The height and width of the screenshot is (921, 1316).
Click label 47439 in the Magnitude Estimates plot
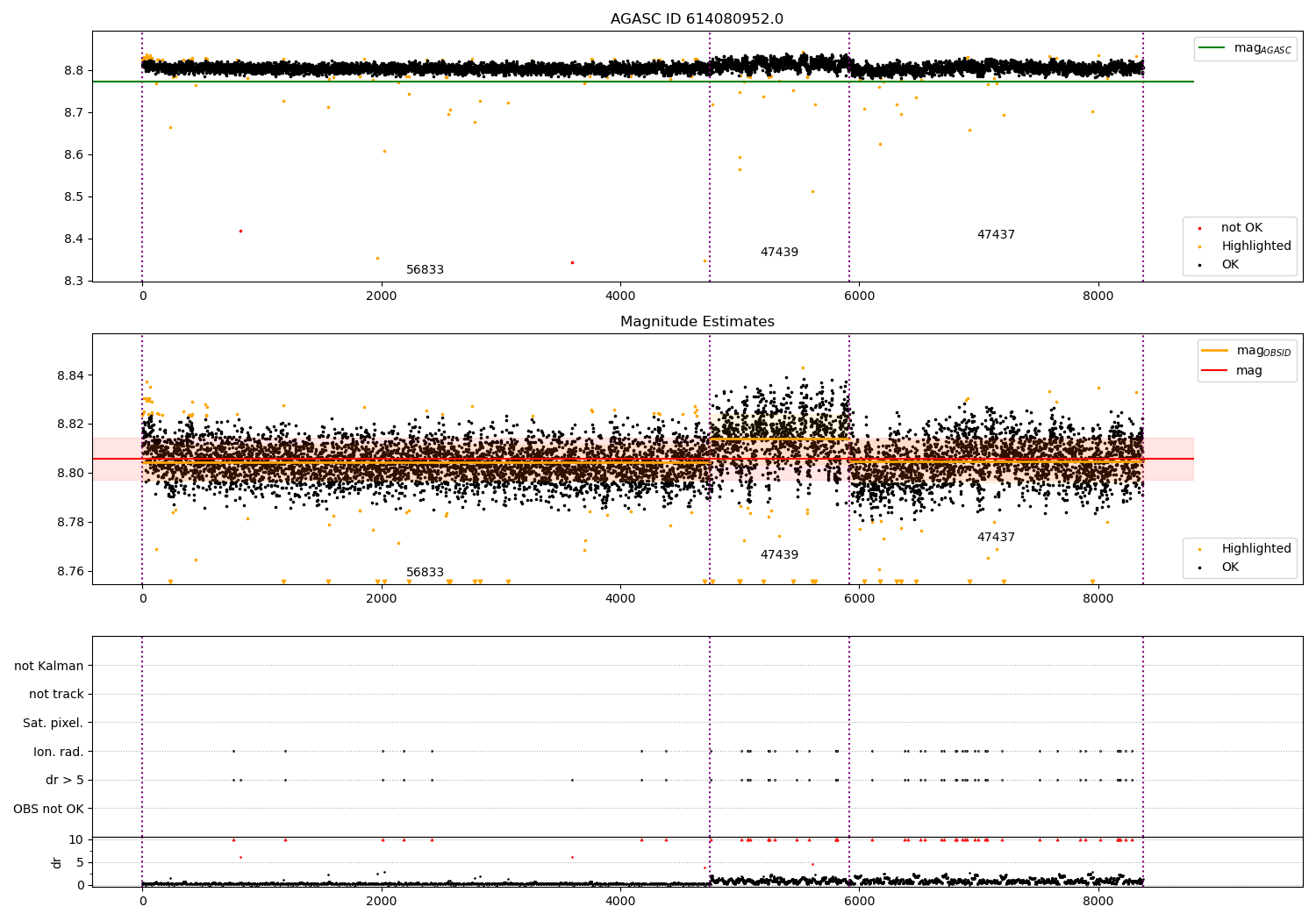[x=779, y=555]
